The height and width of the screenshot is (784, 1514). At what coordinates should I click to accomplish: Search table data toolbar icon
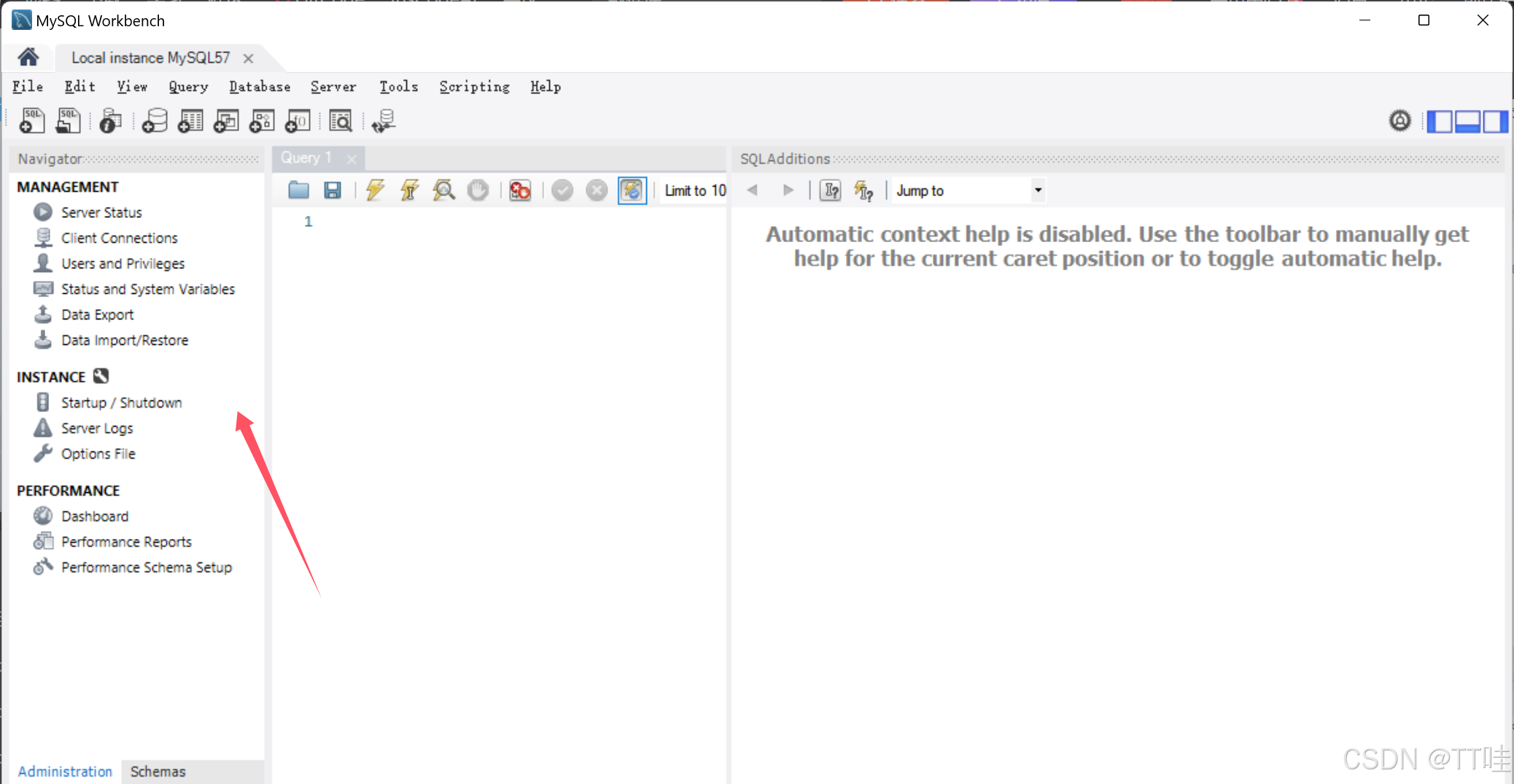[x=341, y=120]
